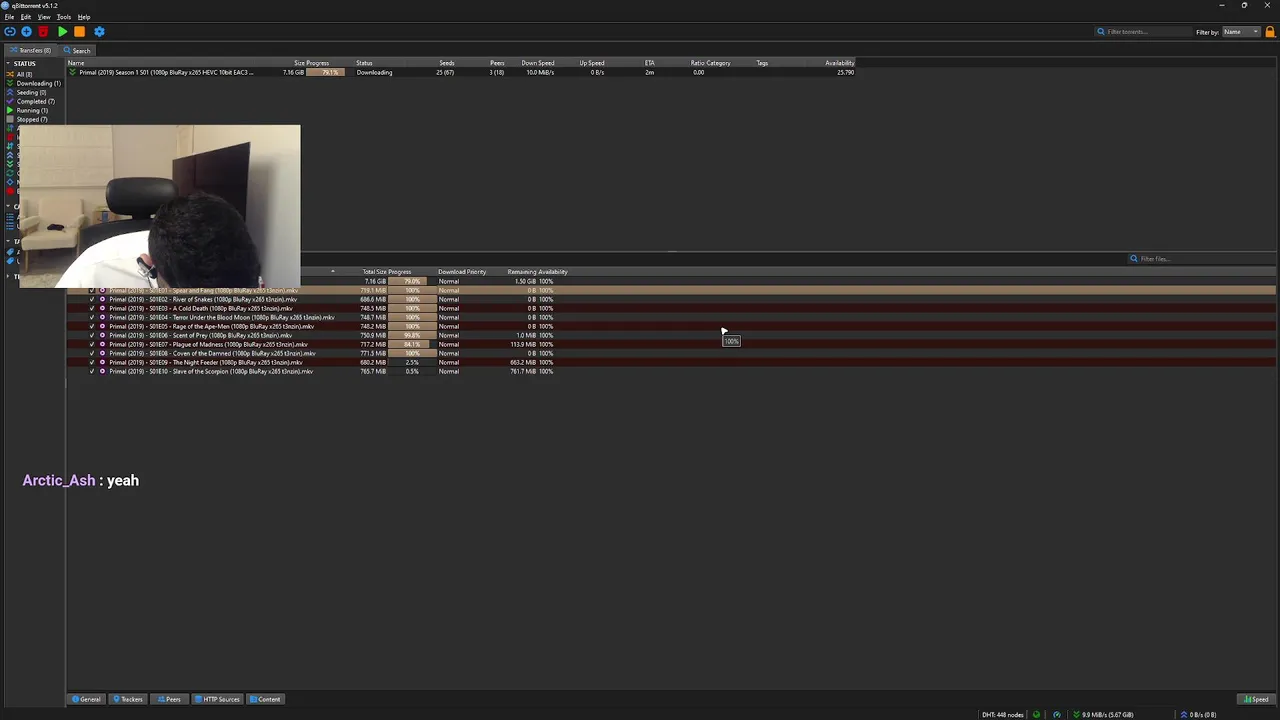Toggle alternative speed limits gauge icon

point(1056,715)
